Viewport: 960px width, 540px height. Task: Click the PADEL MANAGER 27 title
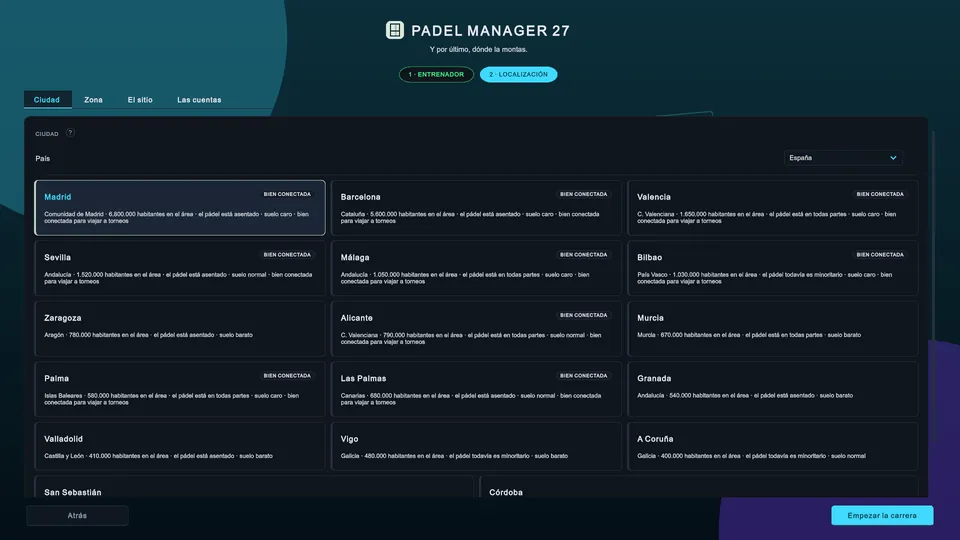point(490,31)
